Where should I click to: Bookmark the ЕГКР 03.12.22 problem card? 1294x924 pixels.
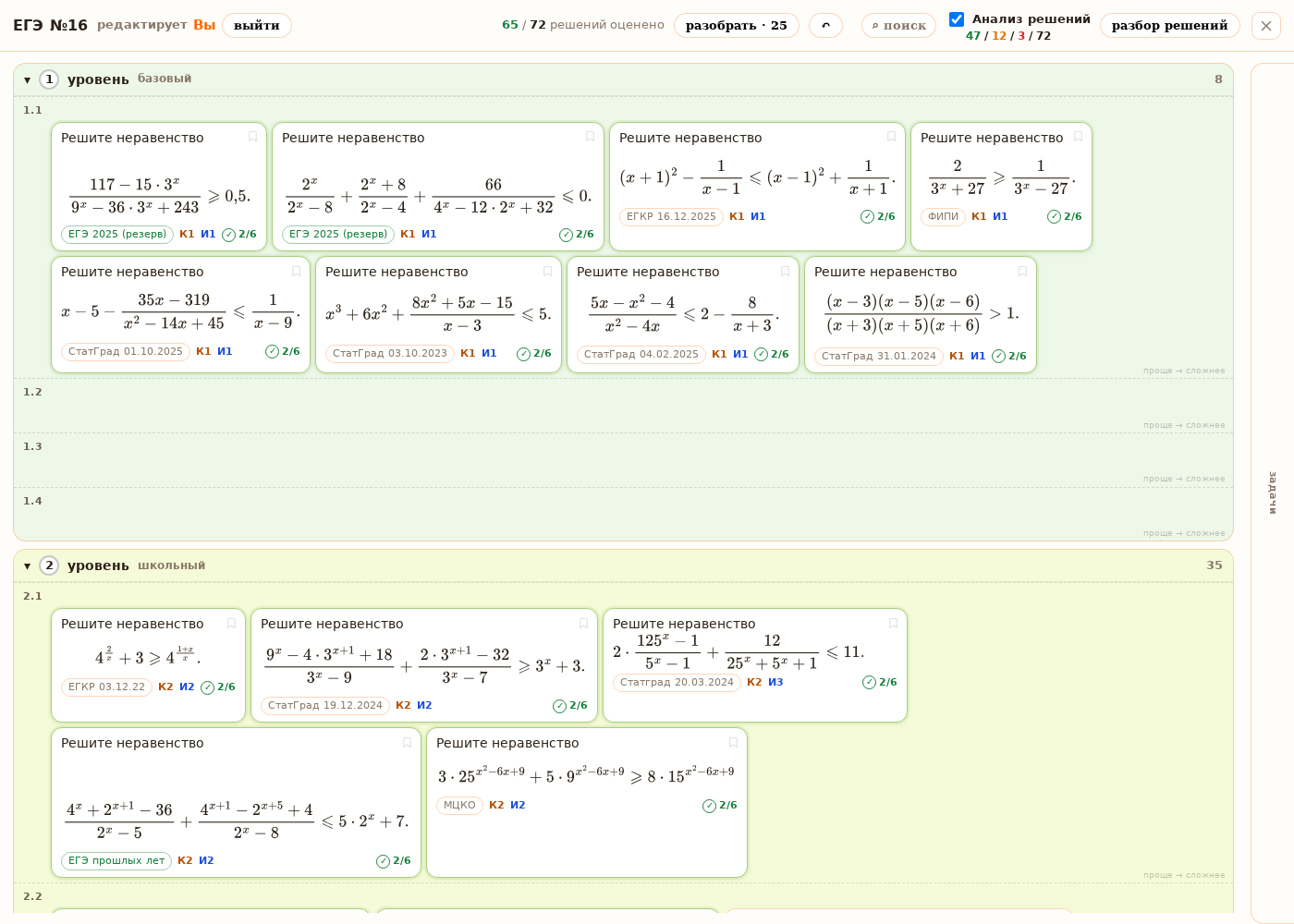coord(231,623)
